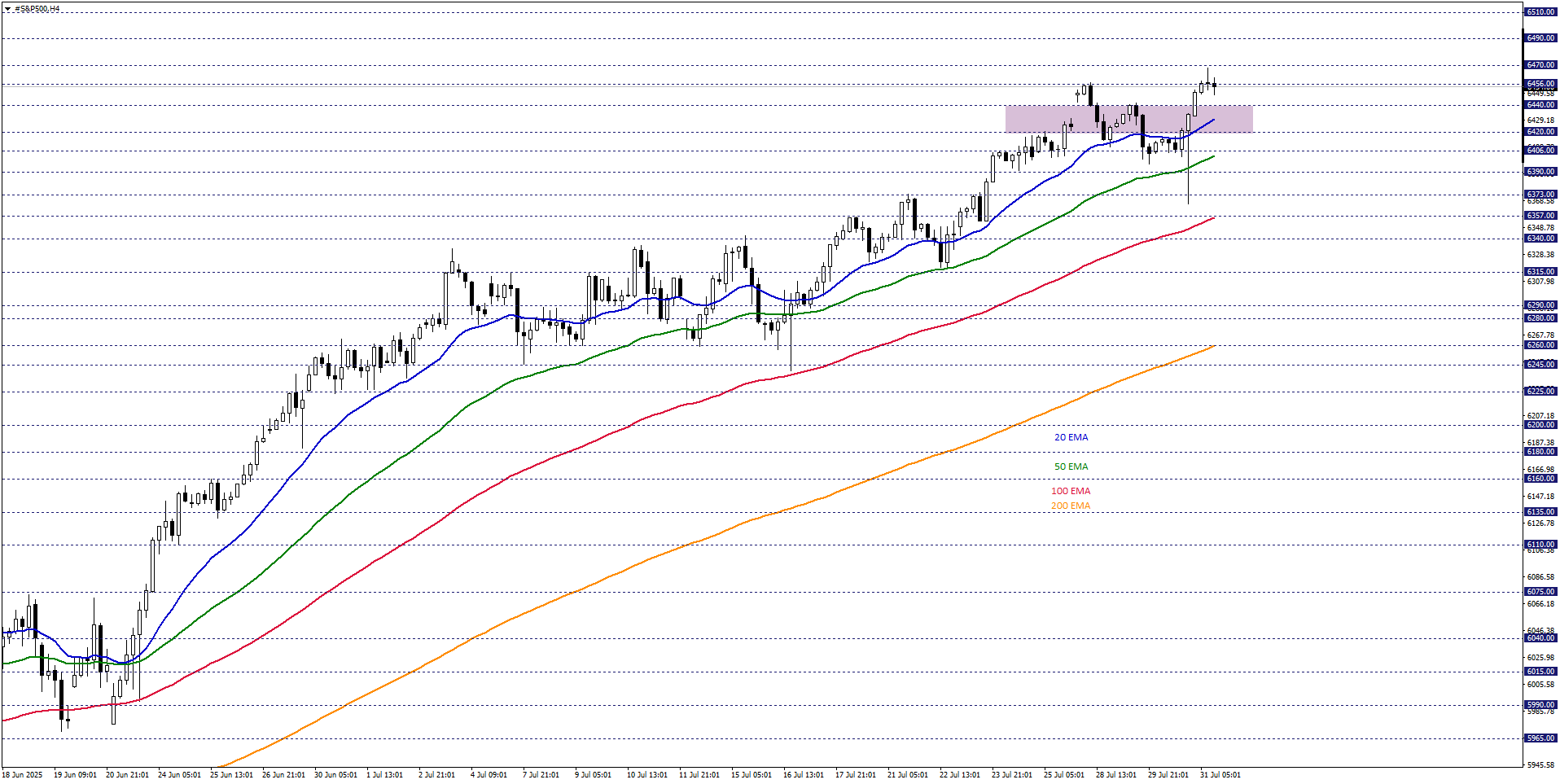Screen dimensions: 1560x784
Task: Select the 6490.00 price level label
Action: click(x=1540, y=38)
